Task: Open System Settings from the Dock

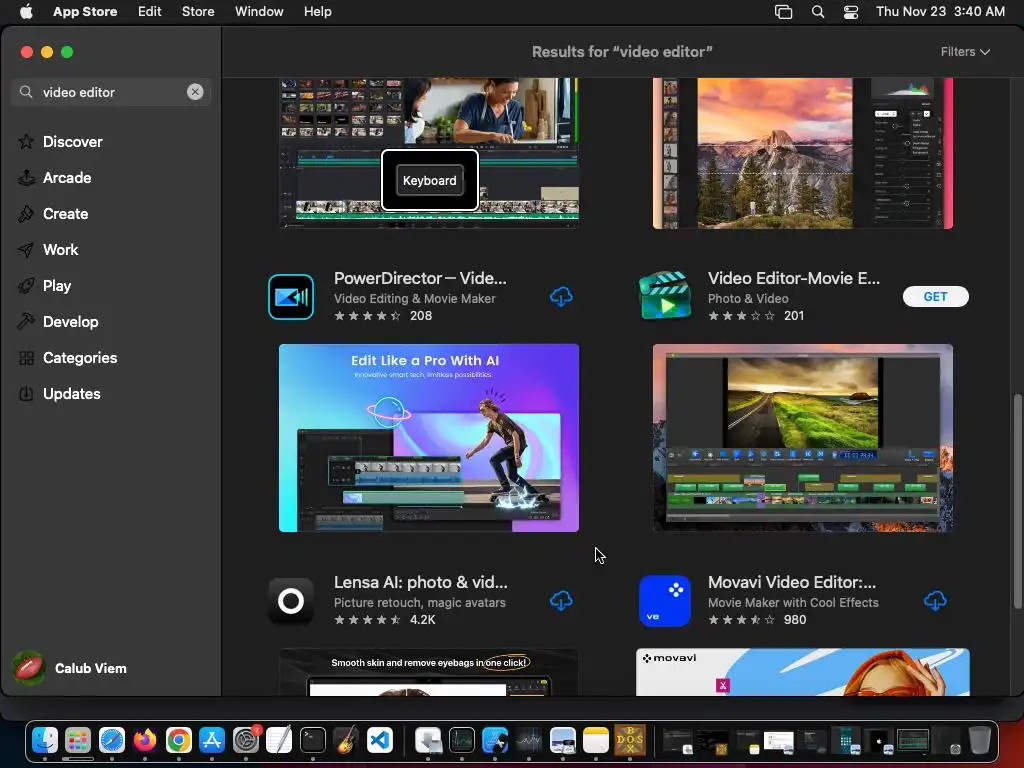Action: tap(246, 741)
